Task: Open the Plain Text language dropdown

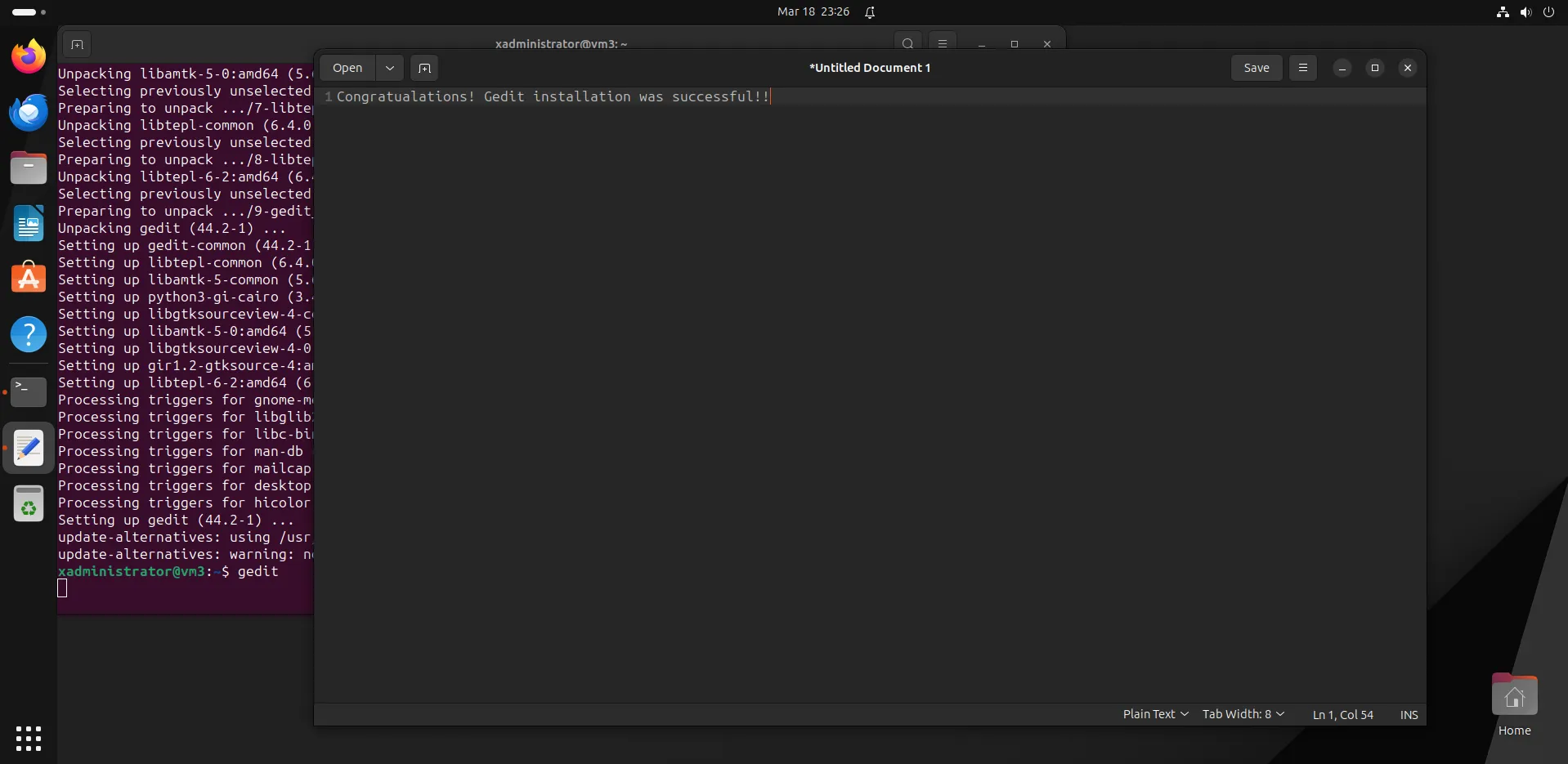Action: click(1155, 714)
